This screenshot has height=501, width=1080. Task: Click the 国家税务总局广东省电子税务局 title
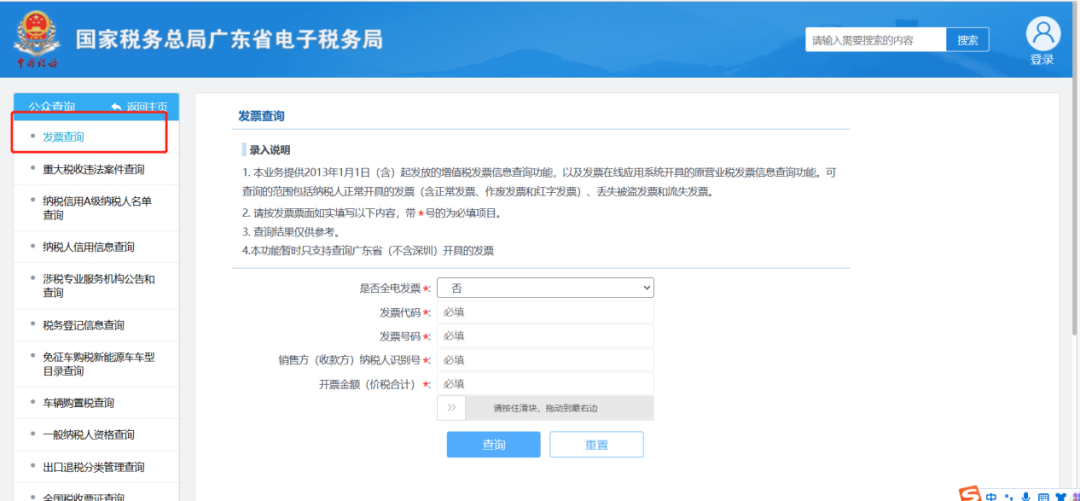229,40
